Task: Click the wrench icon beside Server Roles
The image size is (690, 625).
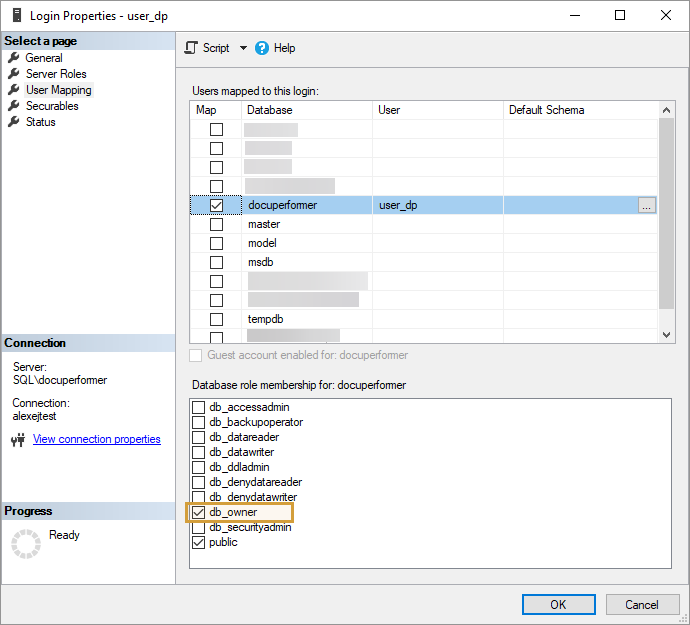Action: pos(14,74)
